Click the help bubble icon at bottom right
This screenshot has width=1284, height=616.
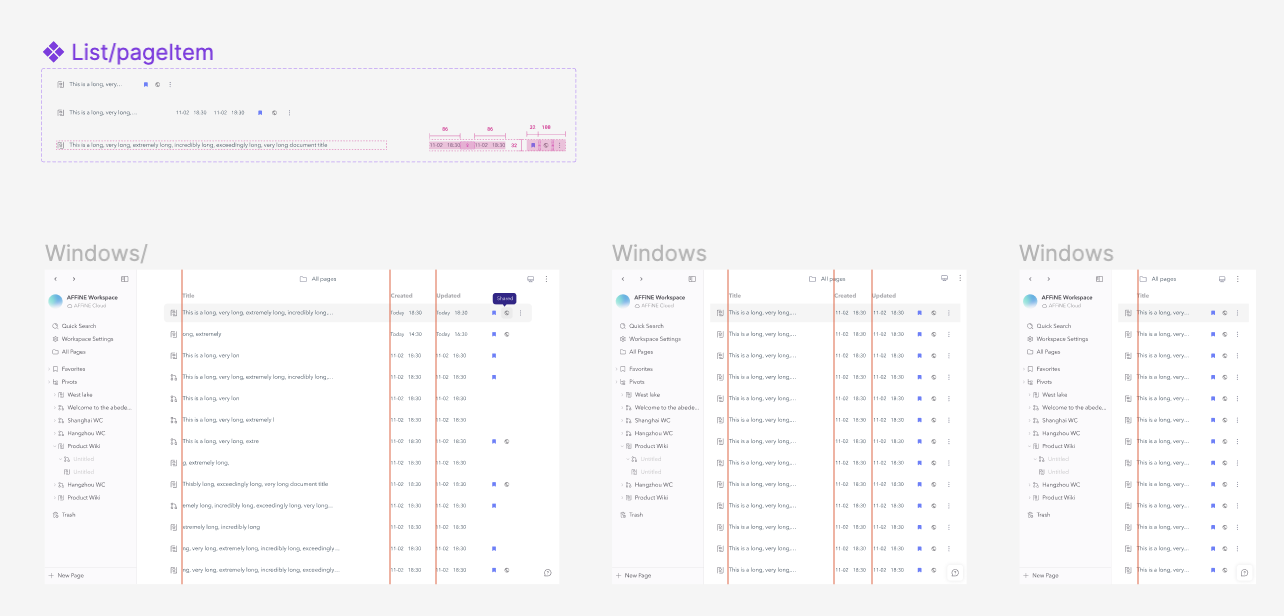tap(546, 572)
